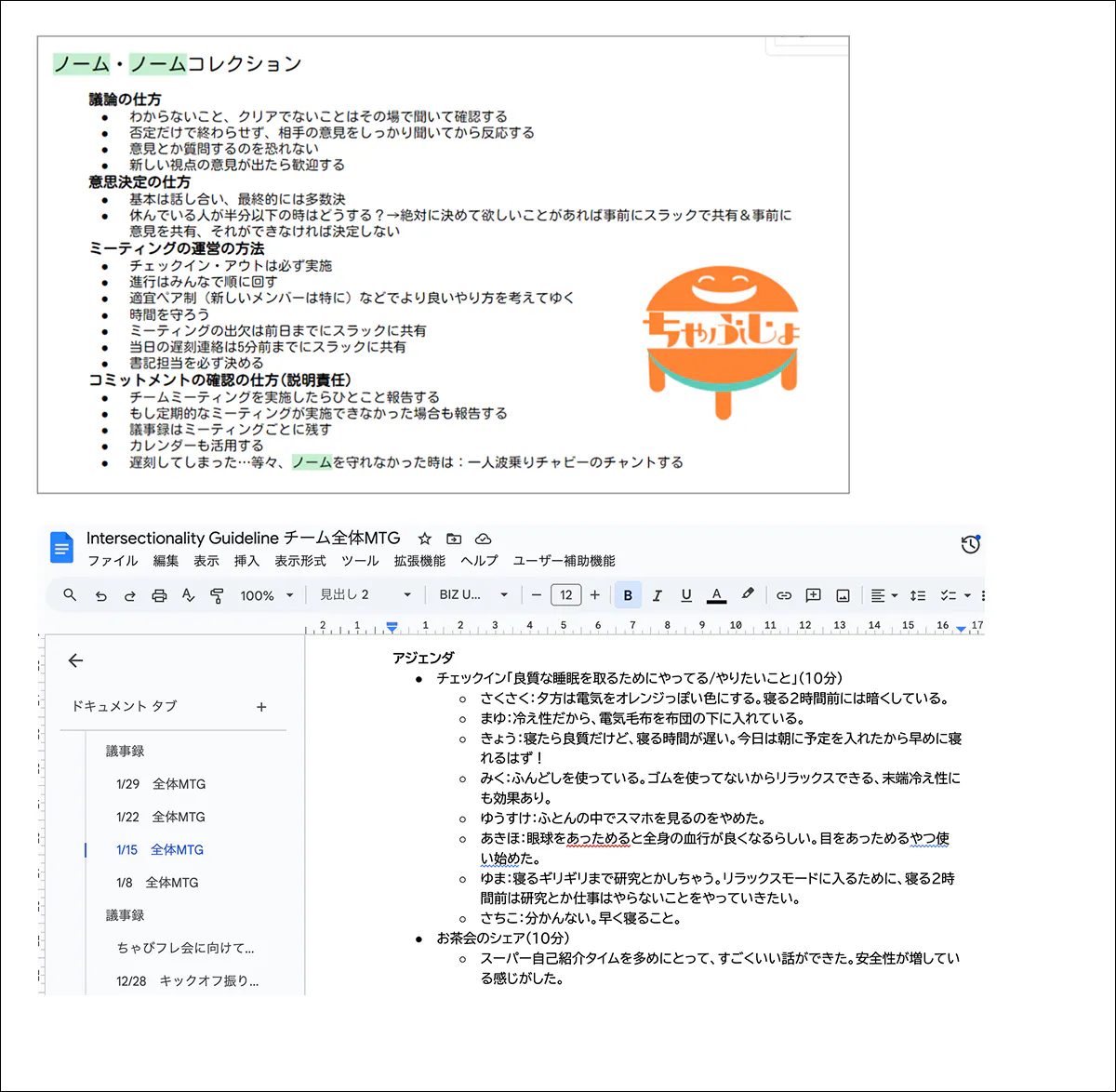
Task: Open version history clock icon
Action: tap(970, 544)
